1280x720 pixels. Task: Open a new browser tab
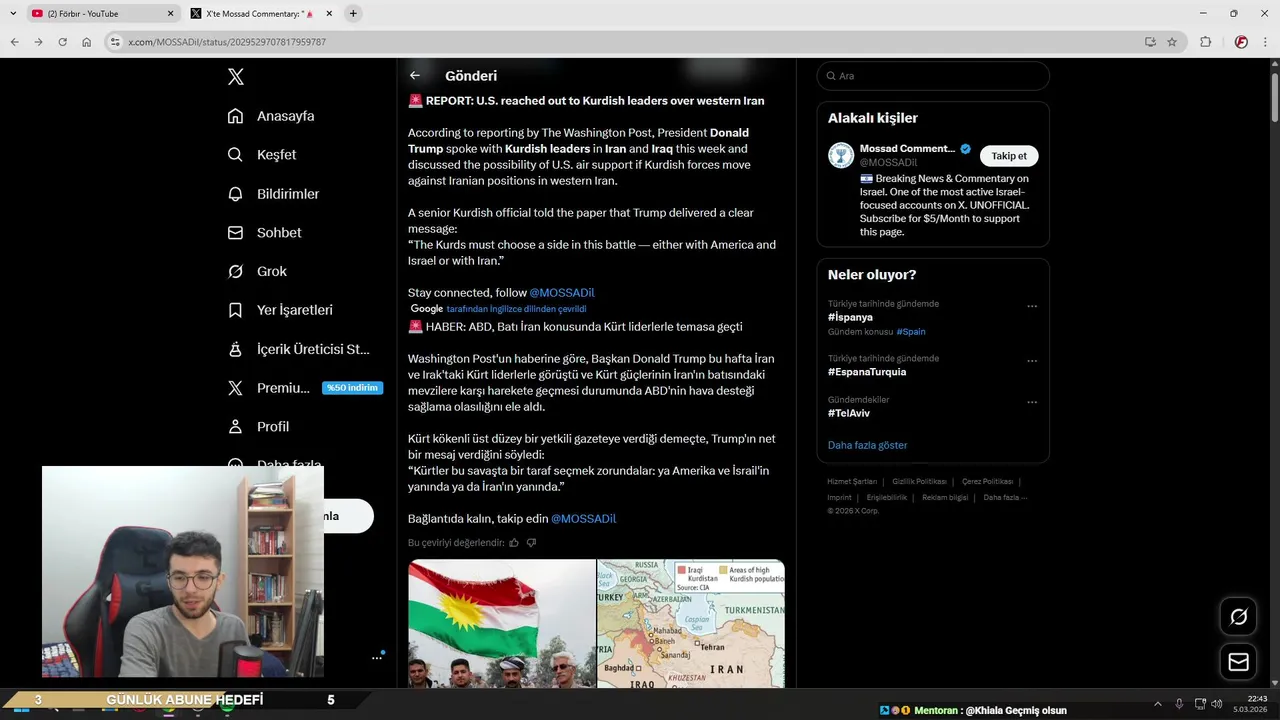coord(353,14)
